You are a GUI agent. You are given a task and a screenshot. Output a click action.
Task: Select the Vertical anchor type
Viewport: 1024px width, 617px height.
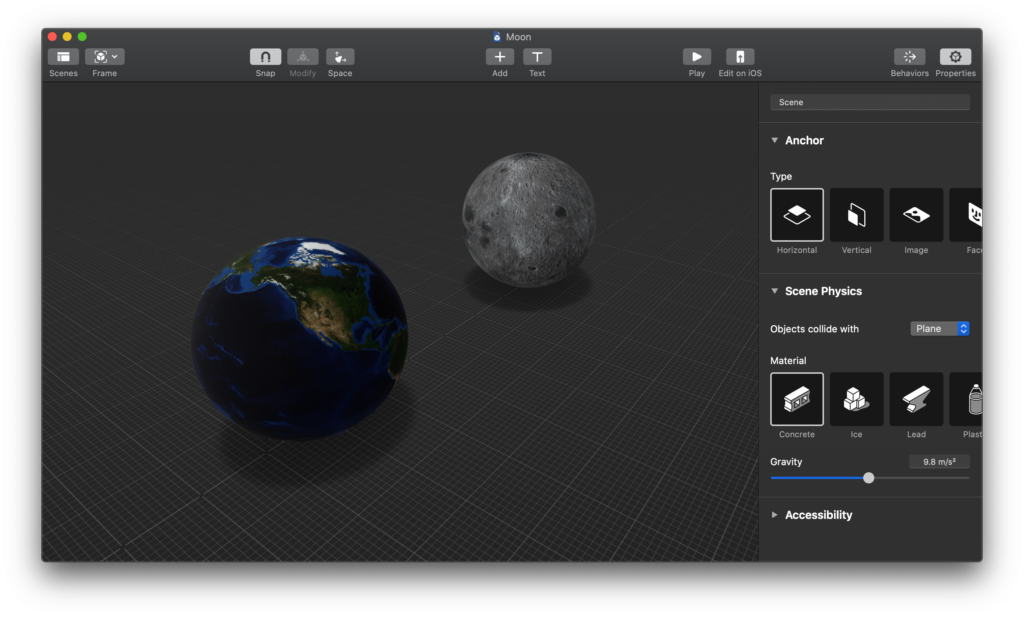point(856,215)
